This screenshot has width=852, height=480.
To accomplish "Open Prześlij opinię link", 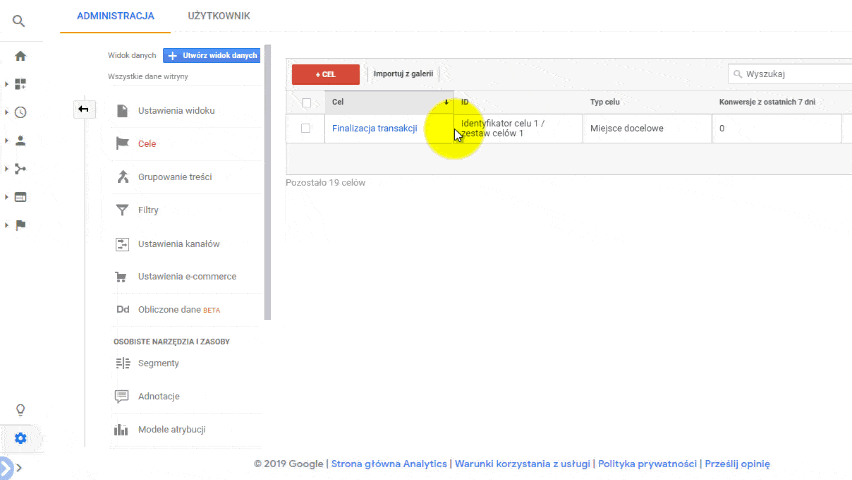I will 737,464.
